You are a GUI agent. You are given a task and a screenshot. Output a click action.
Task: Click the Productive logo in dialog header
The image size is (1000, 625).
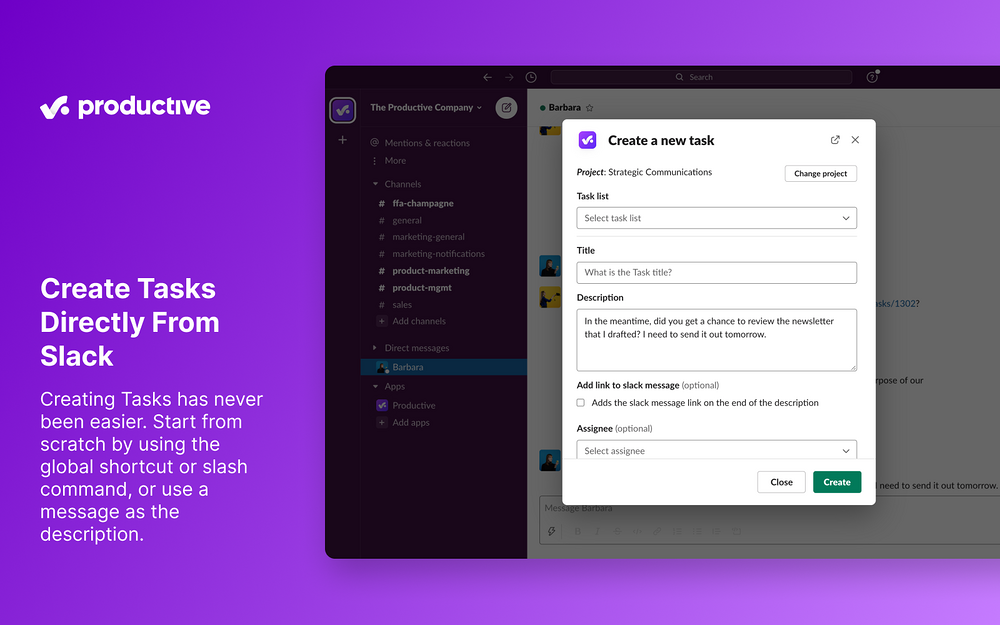(x=587, y=140)
